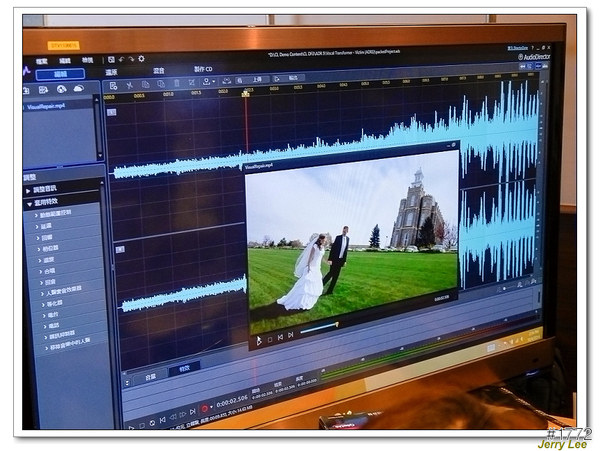This screenshot has height=451, width=600.
Task: Toggle the channel marker on the upper waveform track
Action: tap(112, 112)
